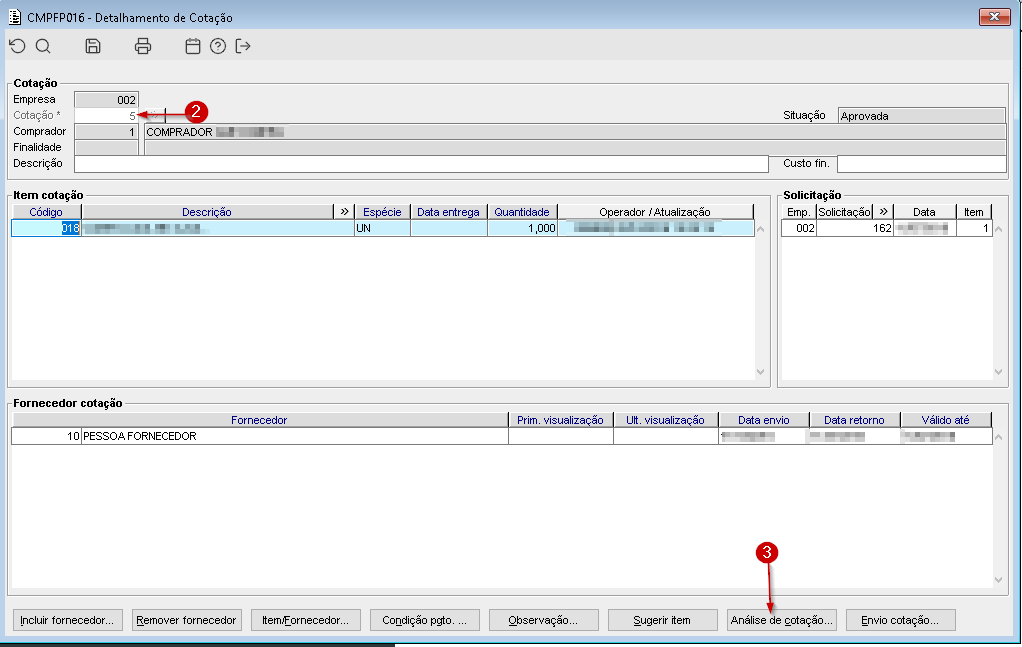The image size is (1022, 647).
Task: Click the Descrição text field
Action: [x=421, y=164]
